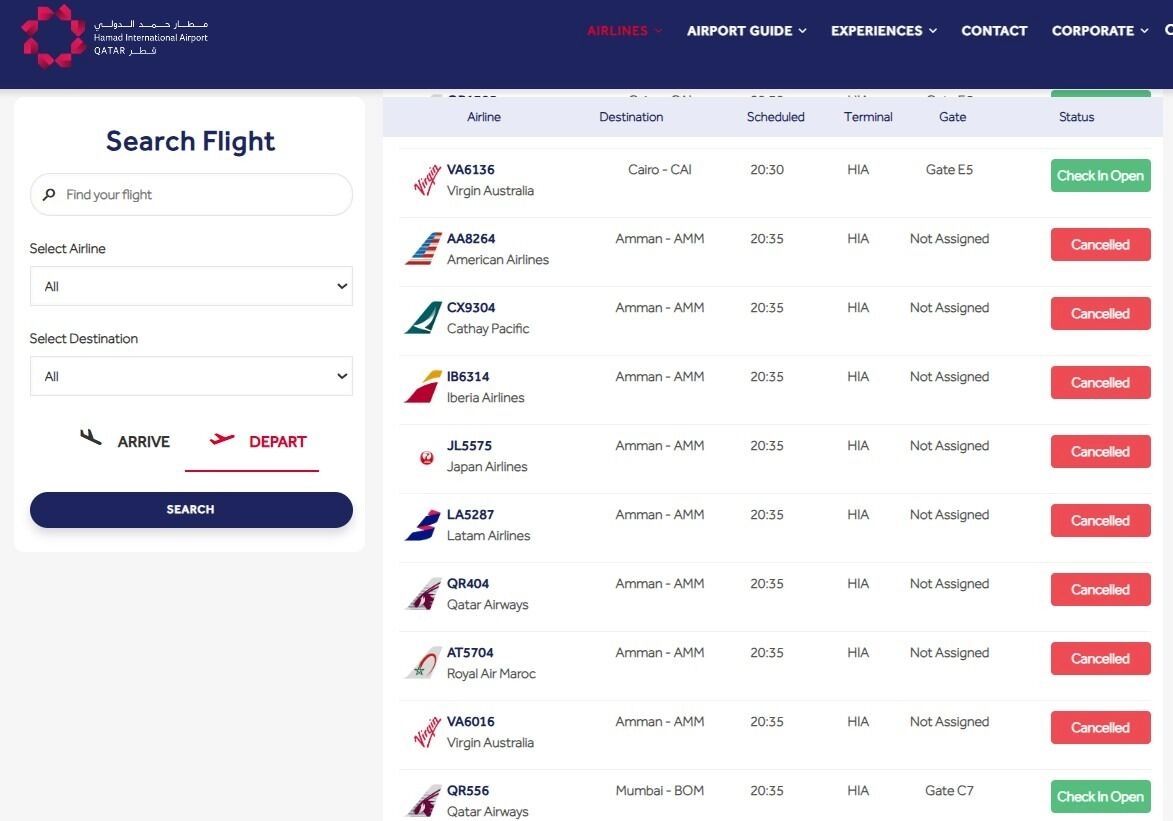Screen dimensions: 1173x821
Task: Select the DEPART flights tab
Action: [x=258, y=442]
